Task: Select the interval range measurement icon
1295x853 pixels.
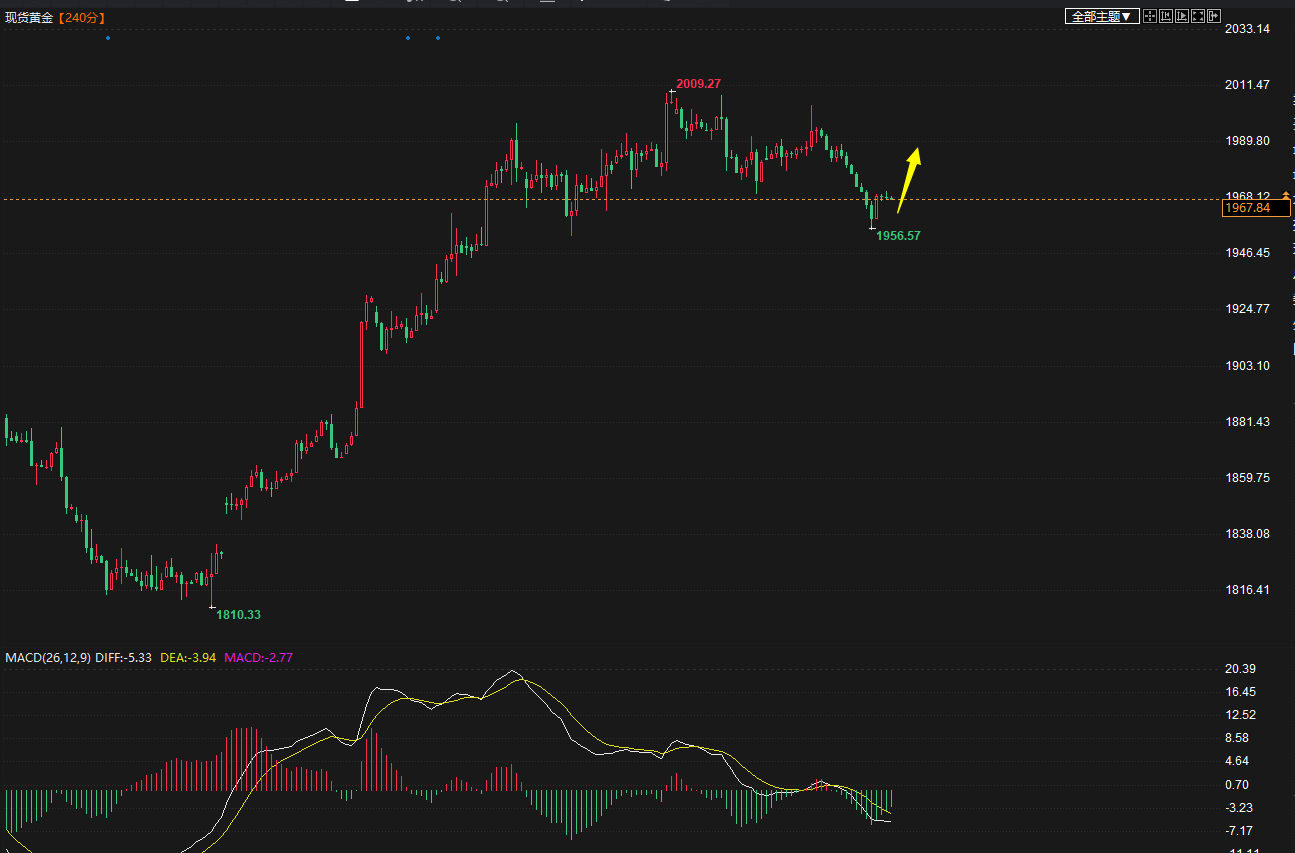Action: tap(1166, 16)
